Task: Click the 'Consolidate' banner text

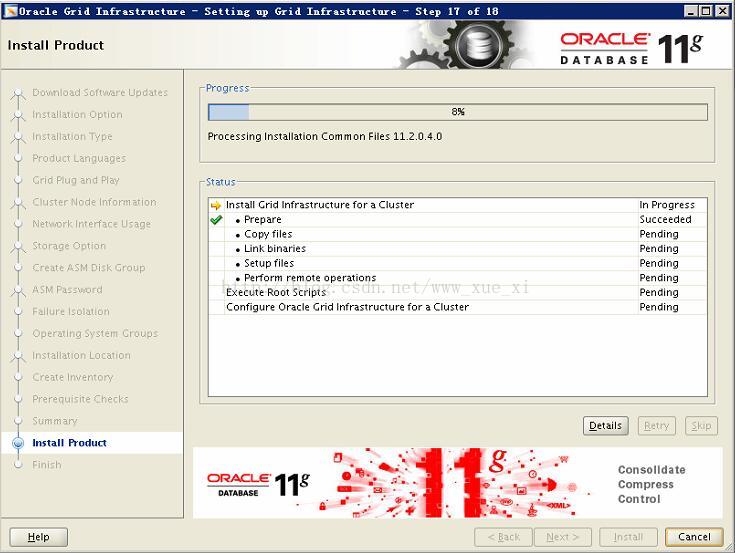Action: coord(652,470)
